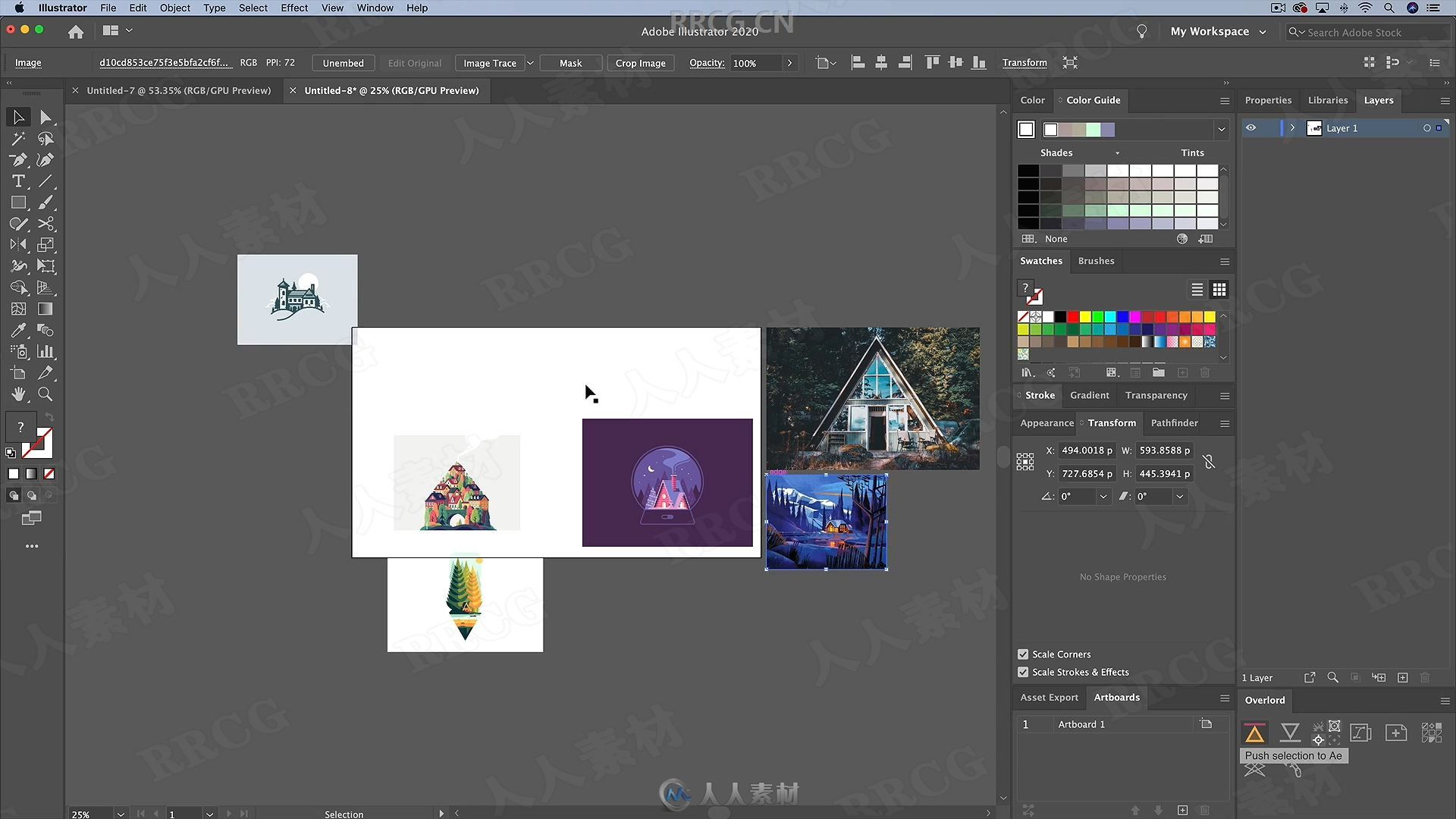The height and width of the screenshot is (819, 1456).
Task: Select the Image Trace tool
Action: [489, 62]
